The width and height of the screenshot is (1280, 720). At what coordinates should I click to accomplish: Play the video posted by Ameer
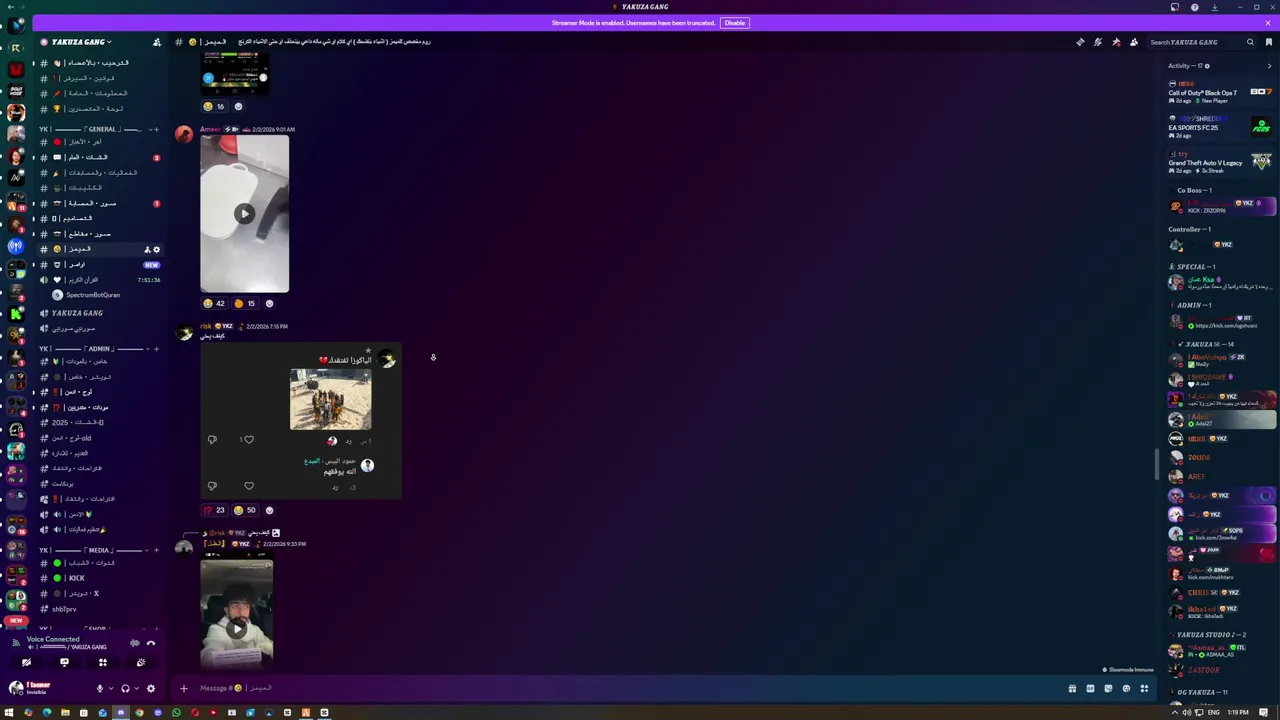244,213
